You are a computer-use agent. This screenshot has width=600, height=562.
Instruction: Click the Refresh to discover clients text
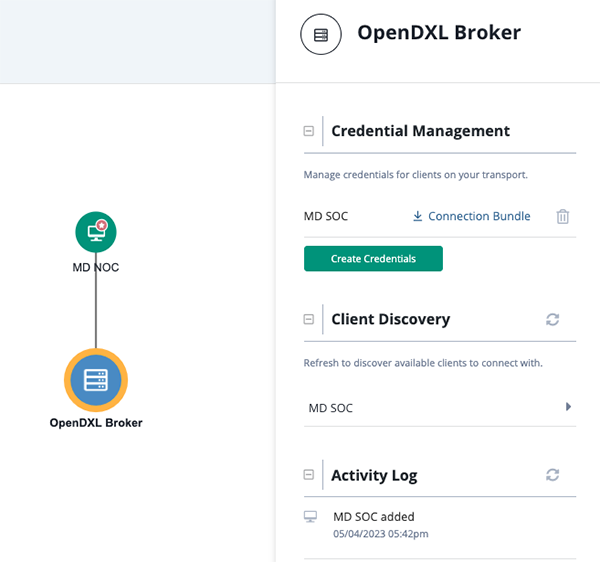click(423, 363)
